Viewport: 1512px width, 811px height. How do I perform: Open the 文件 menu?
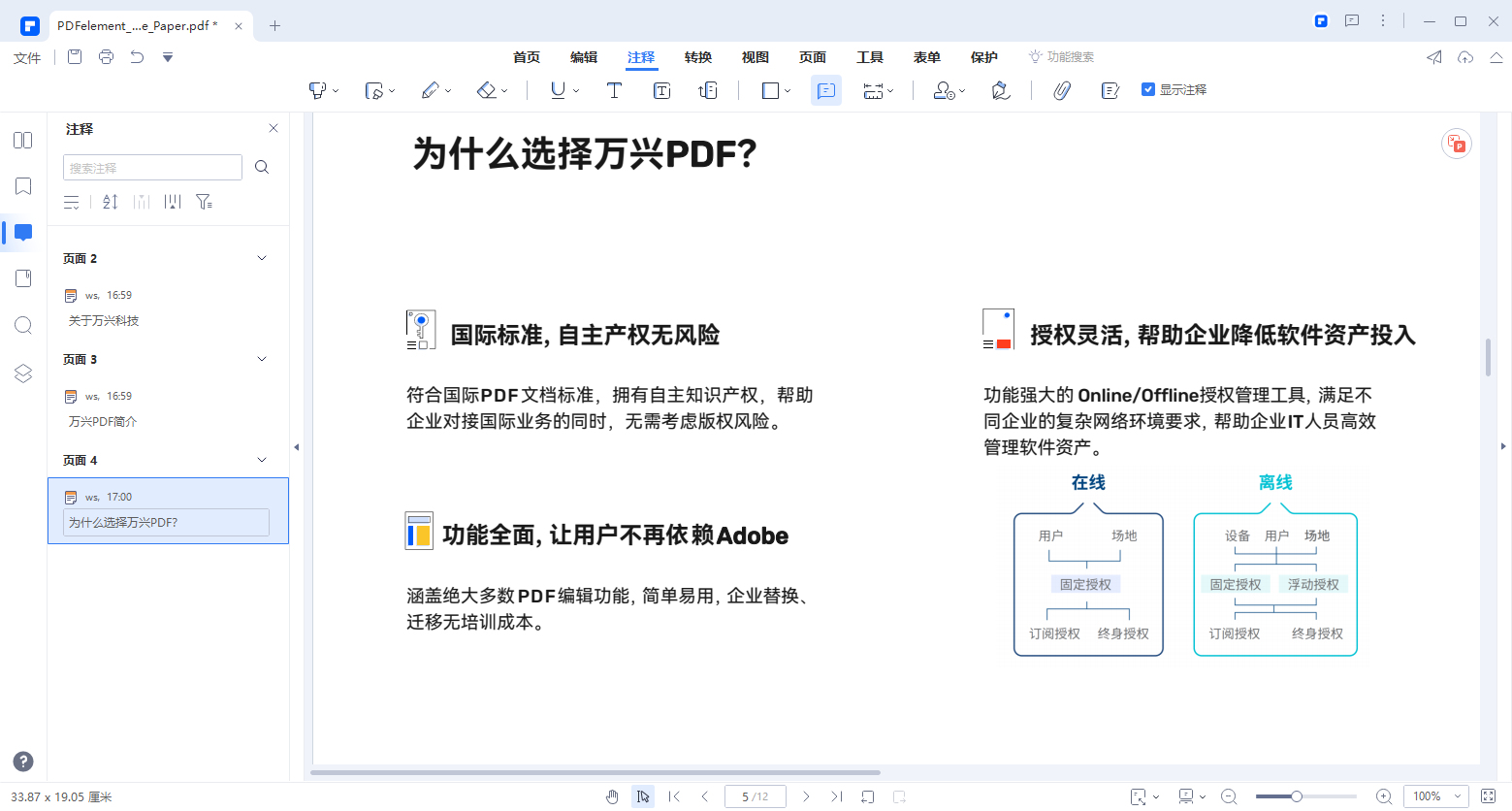[x=27, y=58]
